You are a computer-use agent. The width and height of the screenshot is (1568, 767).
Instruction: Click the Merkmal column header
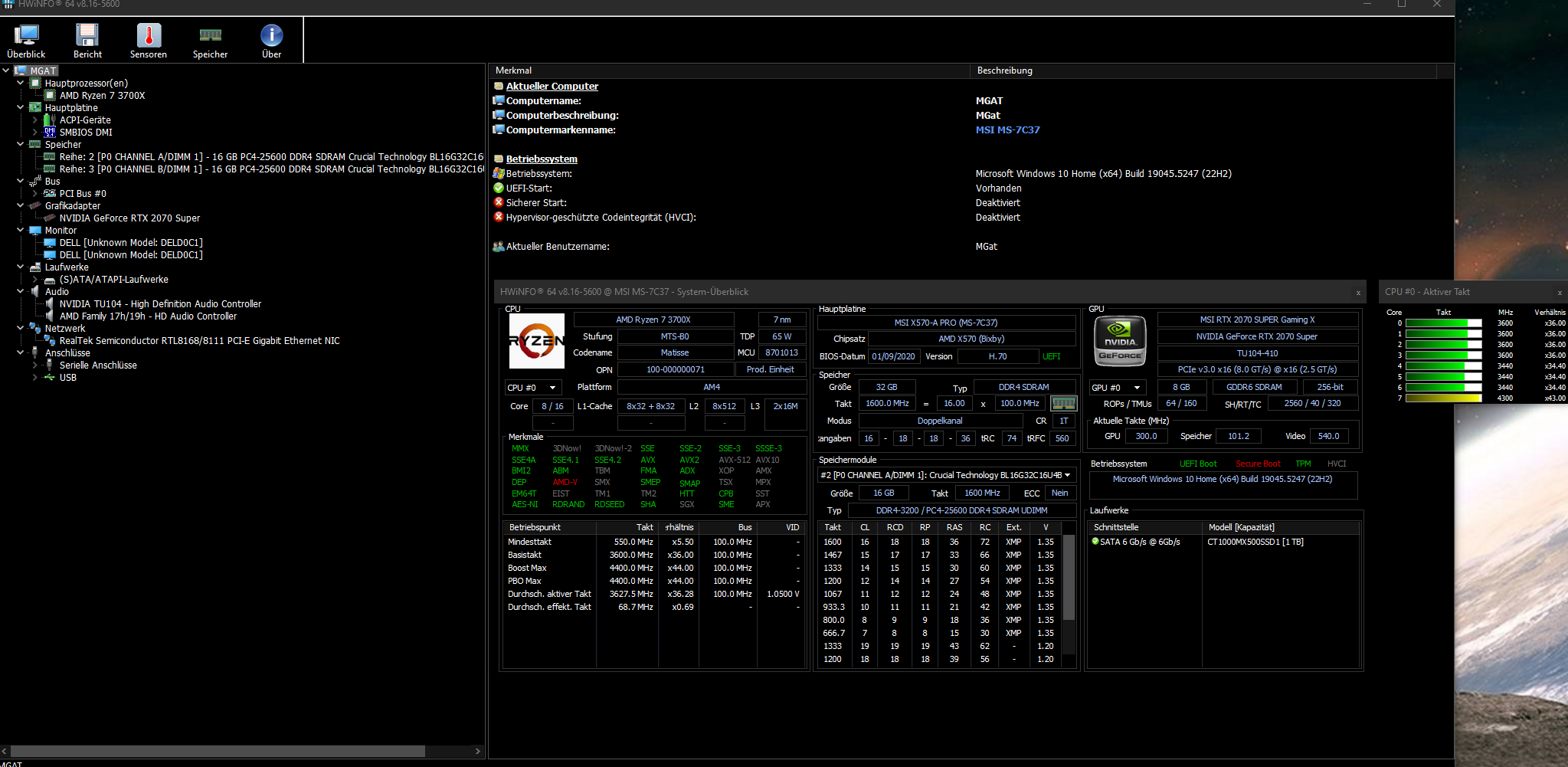click(730, 70)
